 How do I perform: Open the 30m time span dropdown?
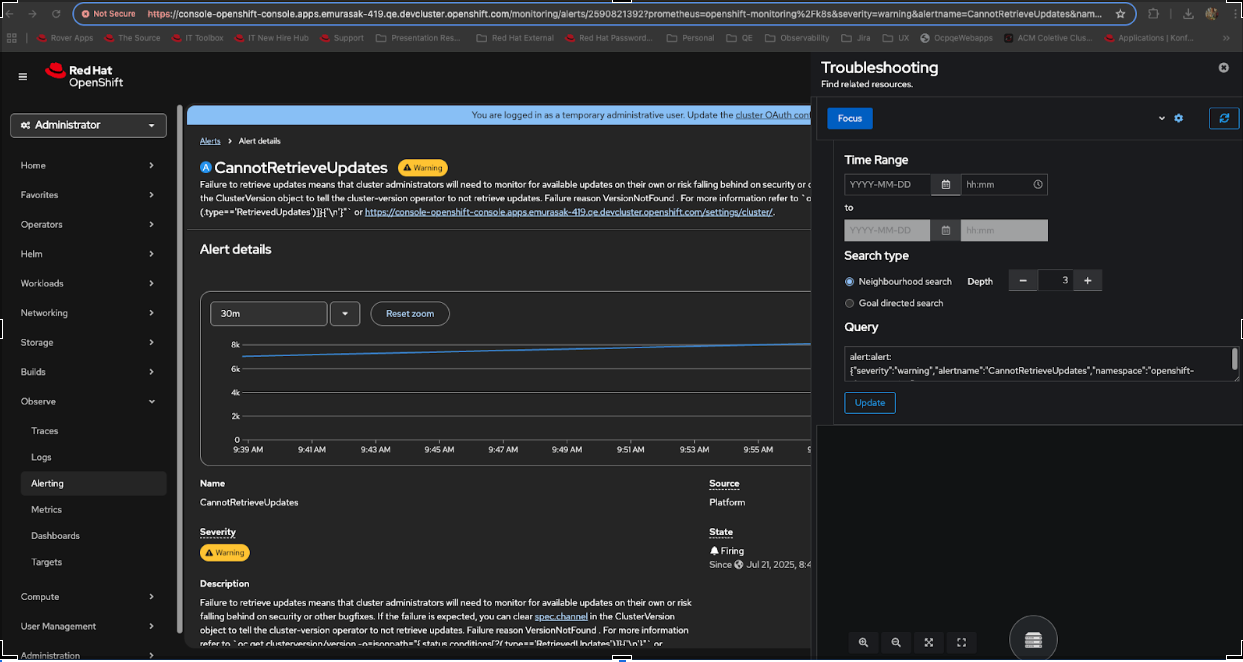[344, 313]
